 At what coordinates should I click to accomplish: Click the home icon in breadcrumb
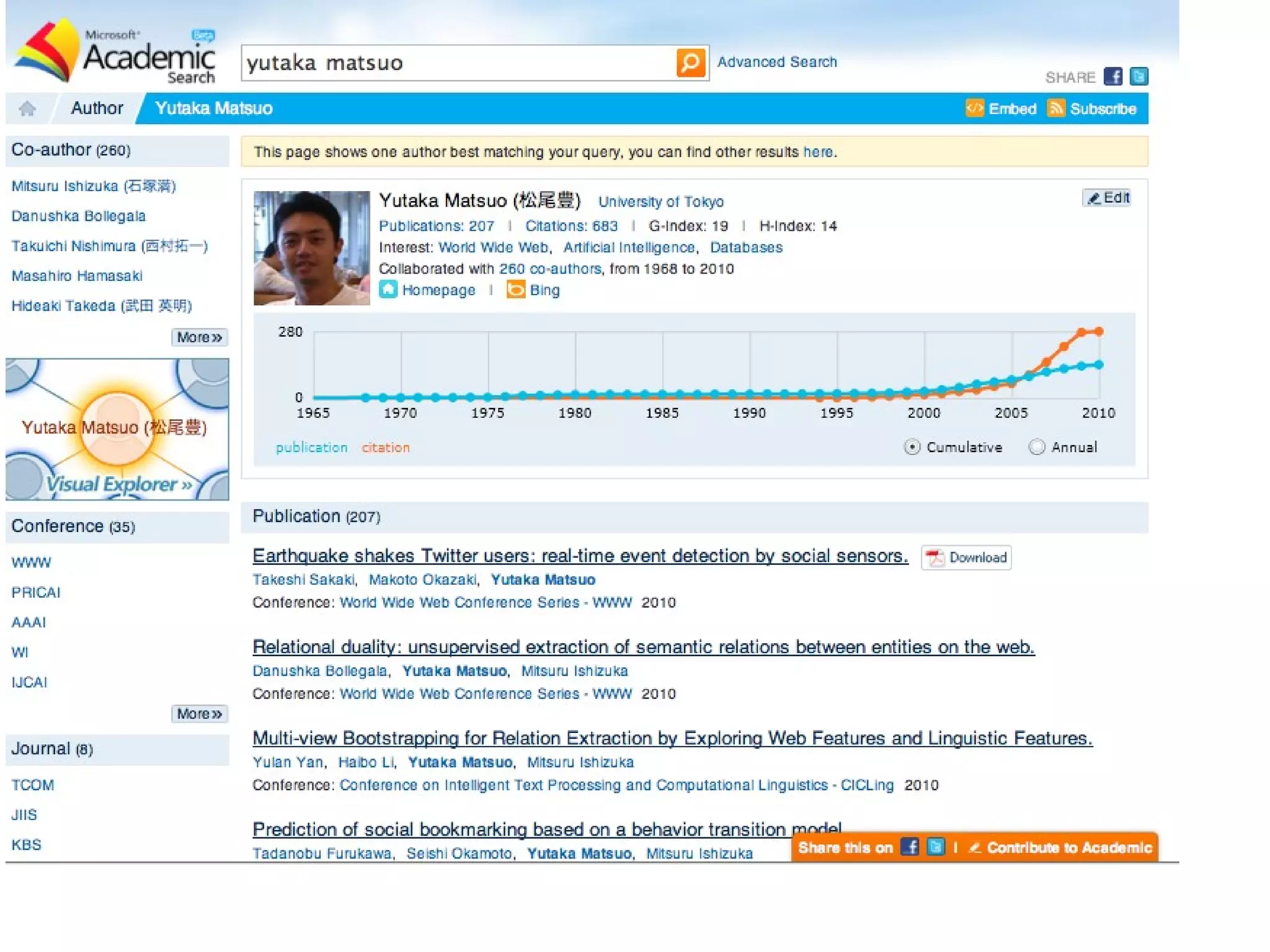tap(27, 109)
